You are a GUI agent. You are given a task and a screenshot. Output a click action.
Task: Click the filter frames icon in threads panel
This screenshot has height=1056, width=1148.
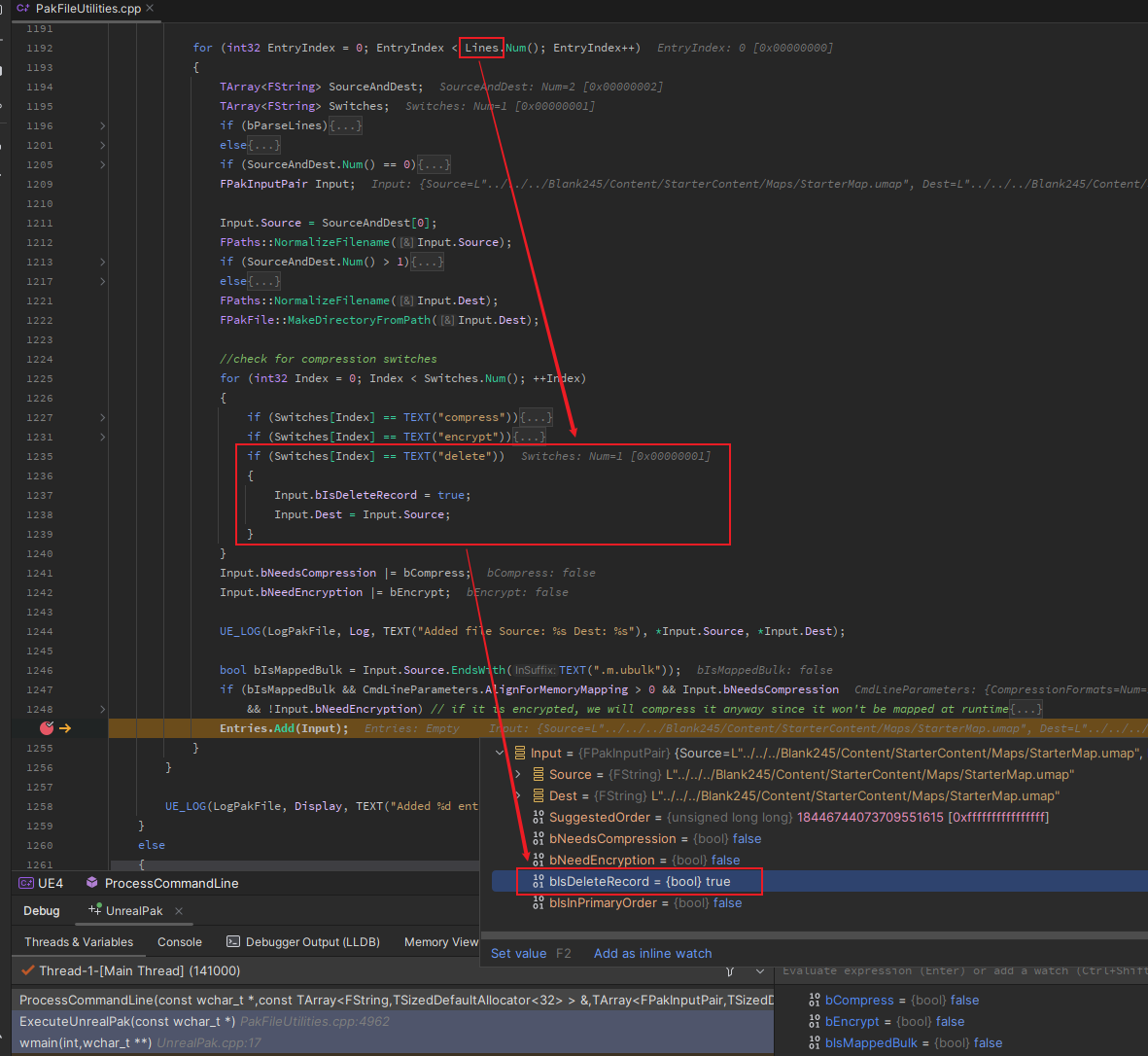[x=730, y=970]
